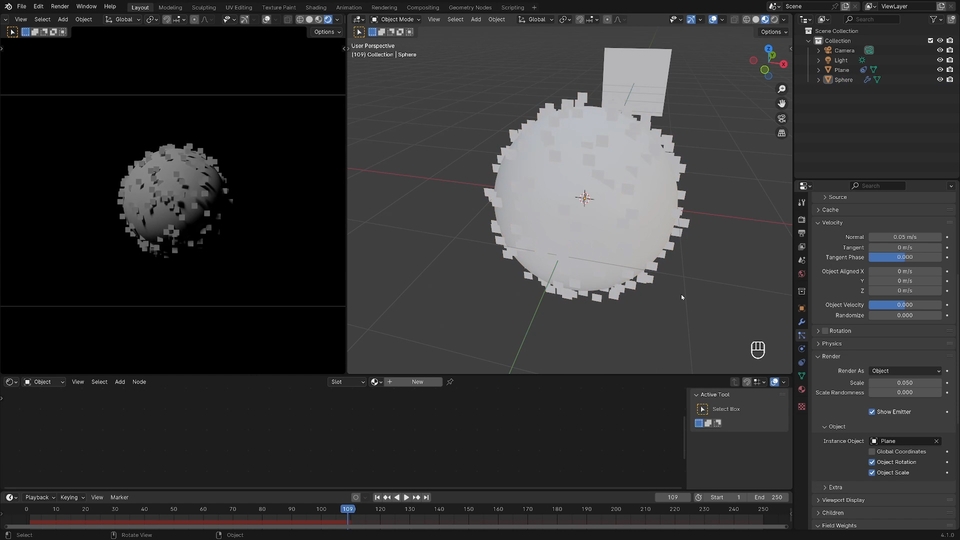Viewport: 960px width, 540px height.
Task: Enable the Rotation panel checkbox
Action: point(825,331)
